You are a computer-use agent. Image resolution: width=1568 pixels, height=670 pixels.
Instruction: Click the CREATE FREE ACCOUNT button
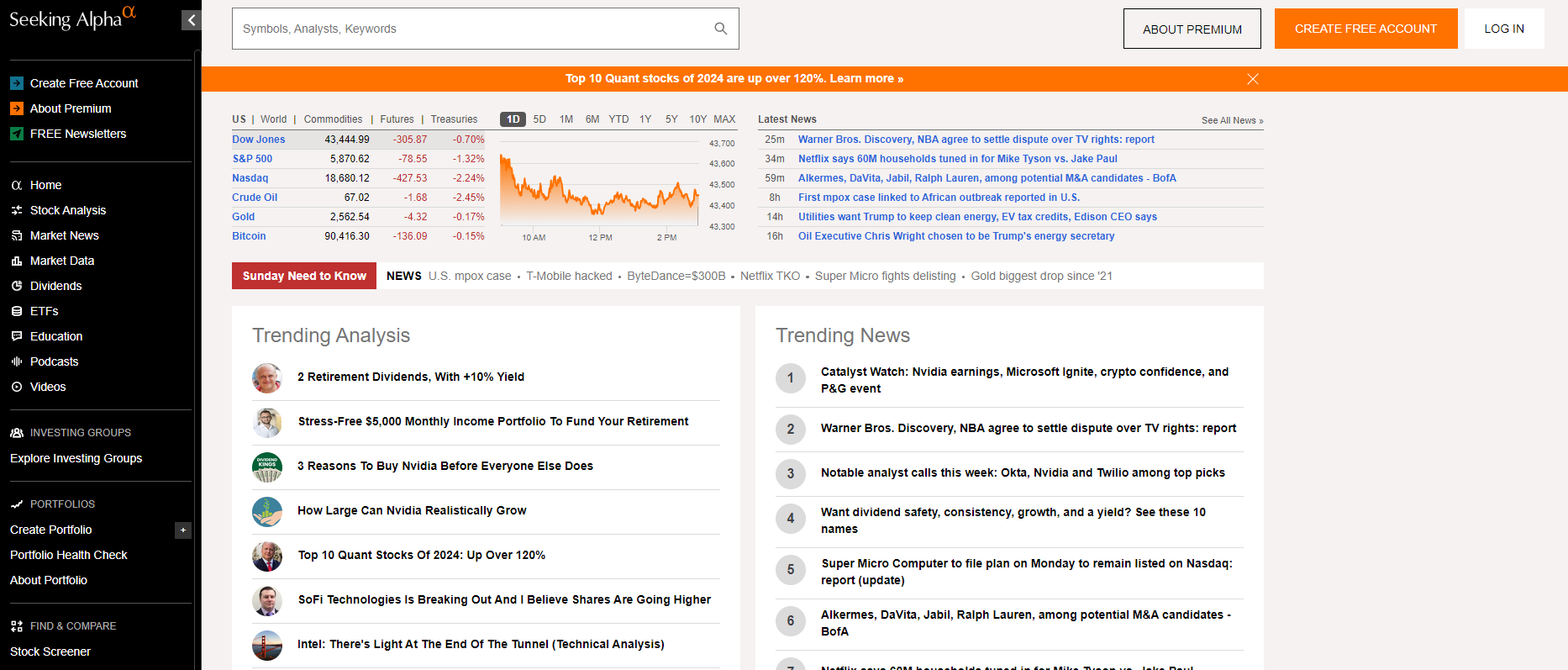1366,29
